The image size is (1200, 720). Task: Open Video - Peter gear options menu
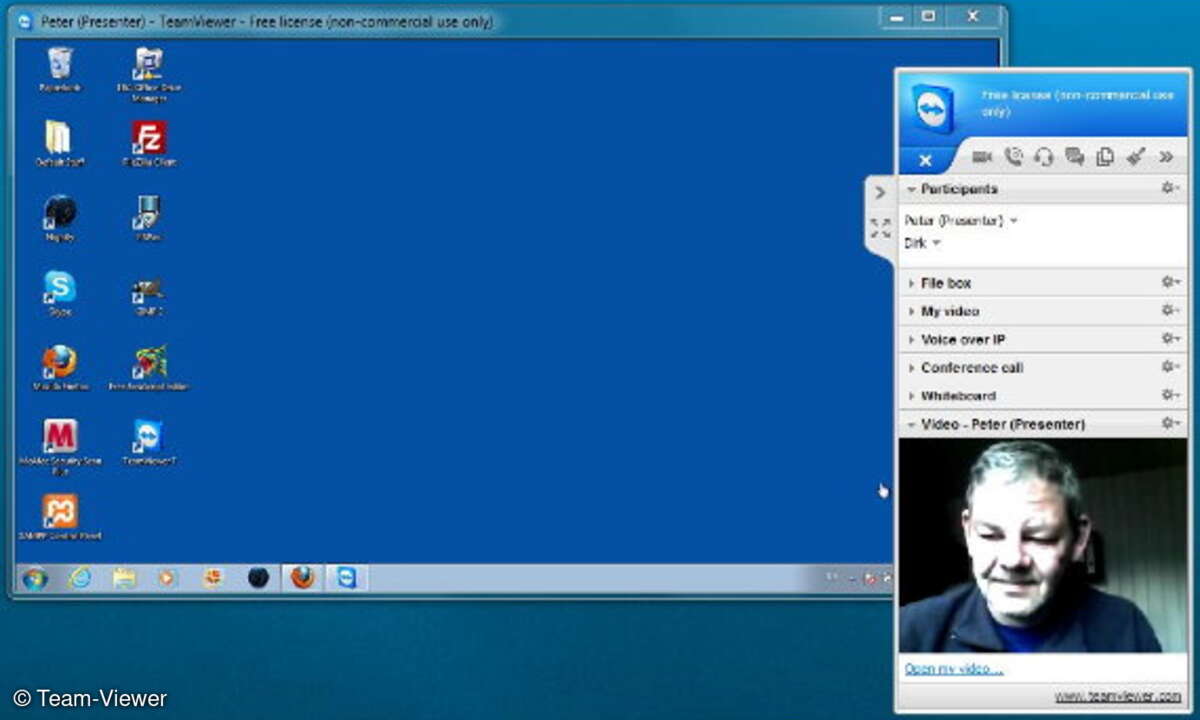click(x=1170, y=424)
